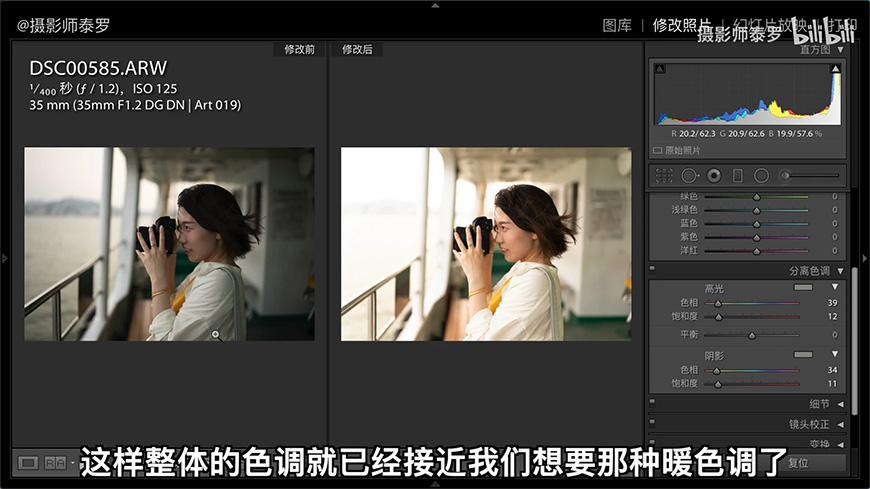Select the Crop Overlay tool
This screenshot has width=870, height=489.
click(664, 176)
